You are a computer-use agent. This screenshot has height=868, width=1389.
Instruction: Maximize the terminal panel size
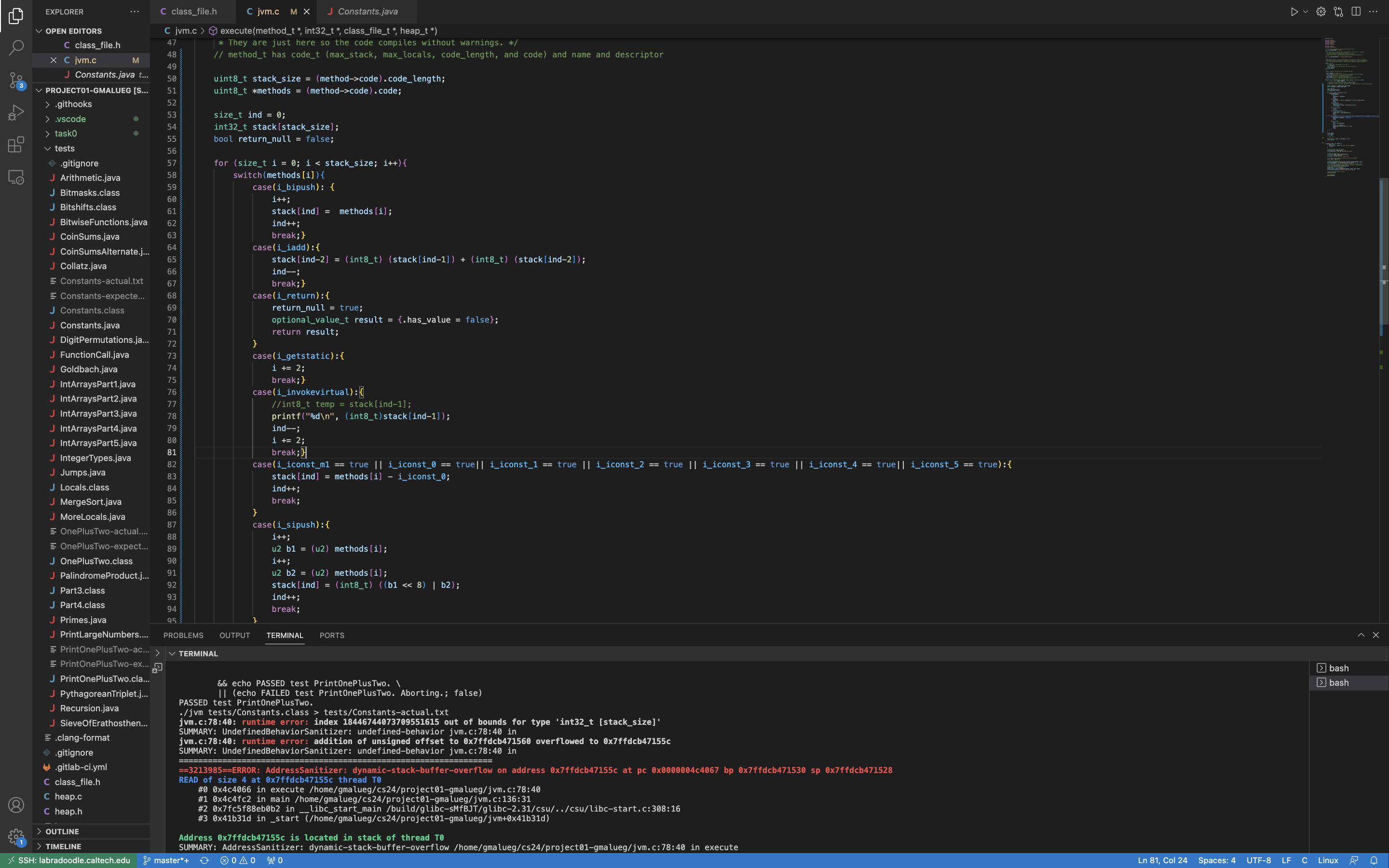point(1360,635)
